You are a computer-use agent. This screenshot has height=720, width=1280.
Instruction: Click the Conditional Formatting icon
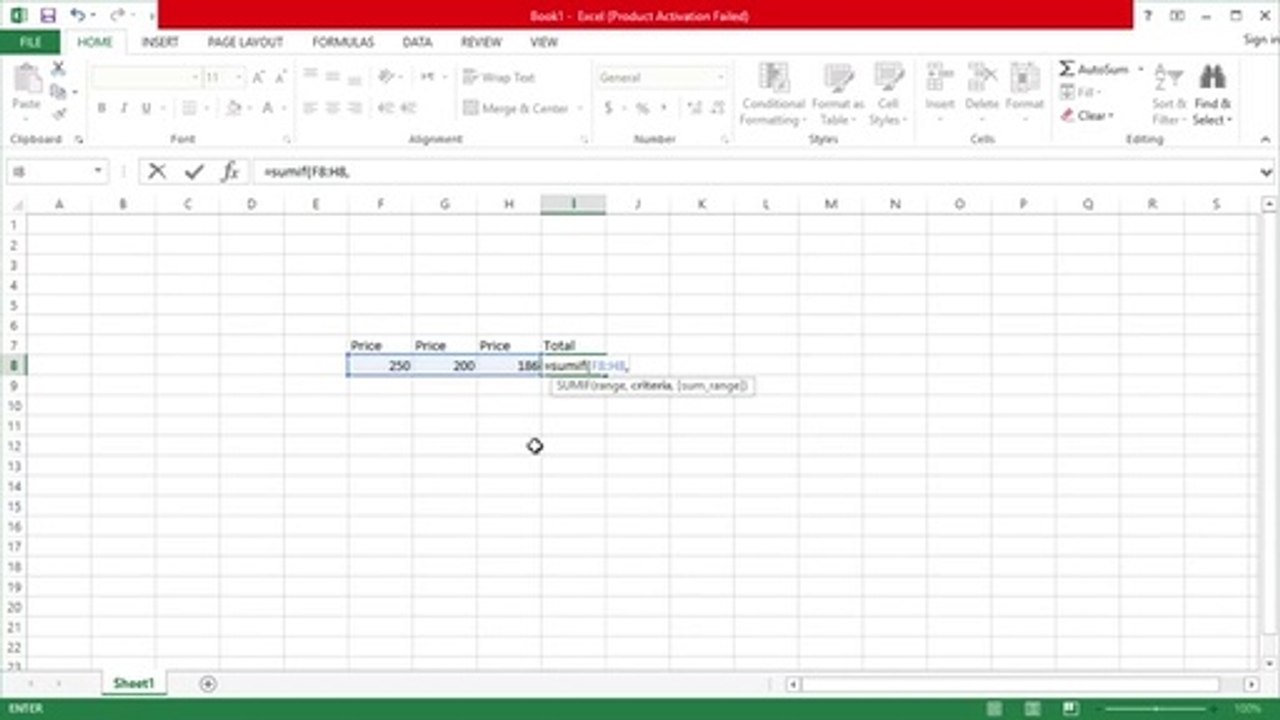tap(772, 78)
